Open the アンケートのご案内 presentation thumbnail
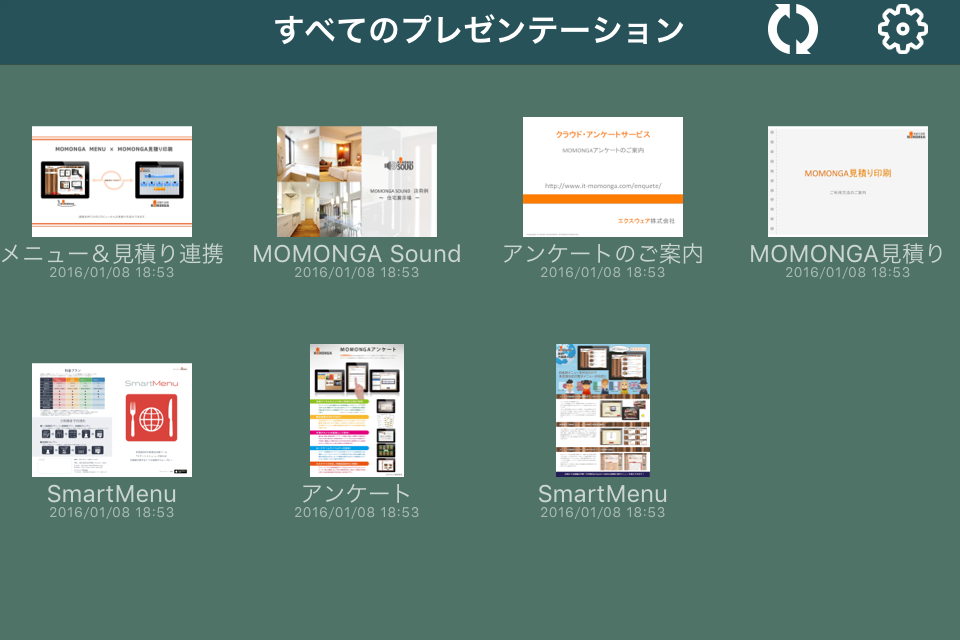The image size is (960, 640). (602, 177)
